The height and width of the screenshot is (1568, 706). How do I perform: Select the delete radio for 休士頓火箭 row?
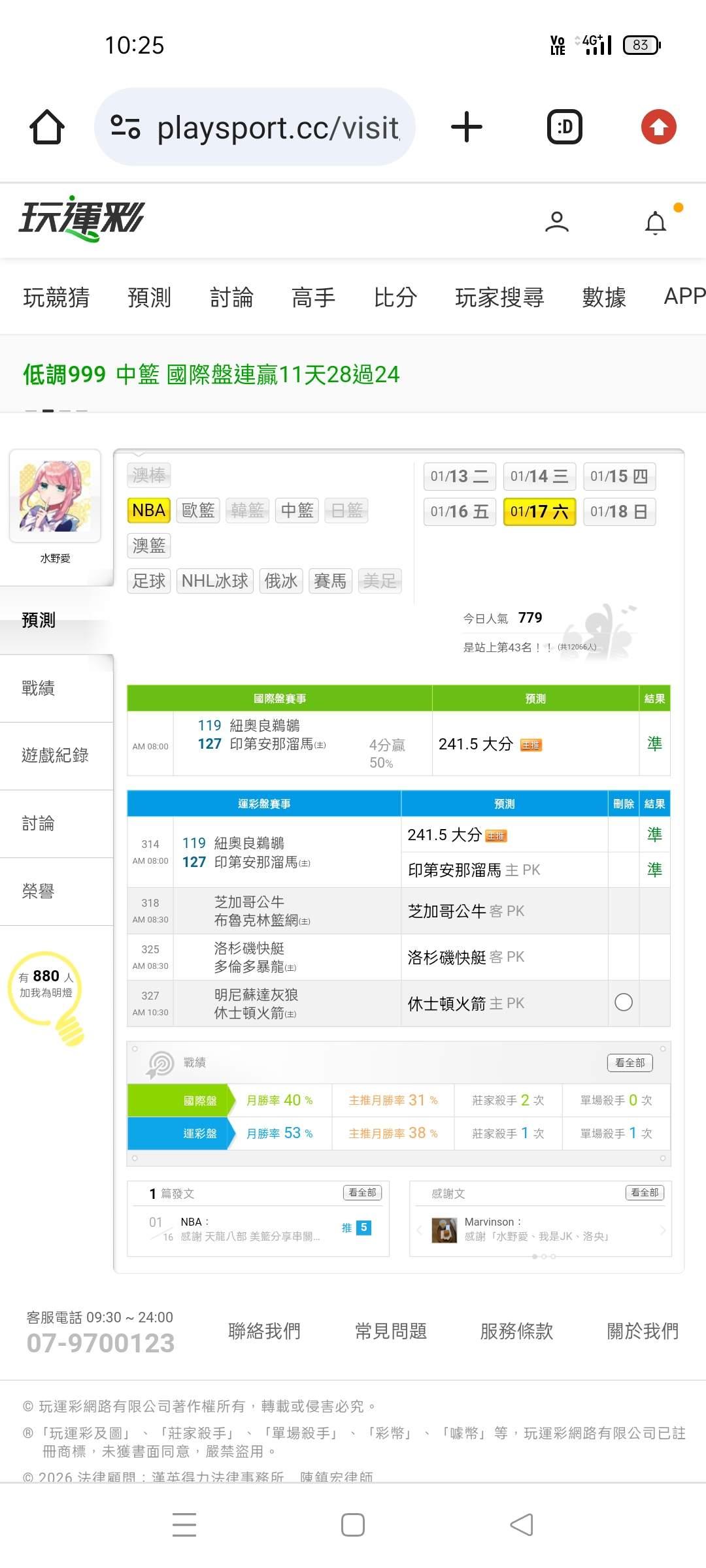tap(624, 1002)
